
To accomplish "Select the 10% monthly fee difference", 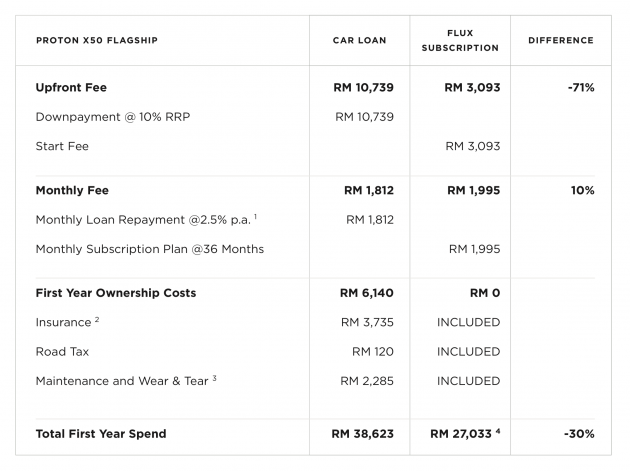I will pos(583,190).
